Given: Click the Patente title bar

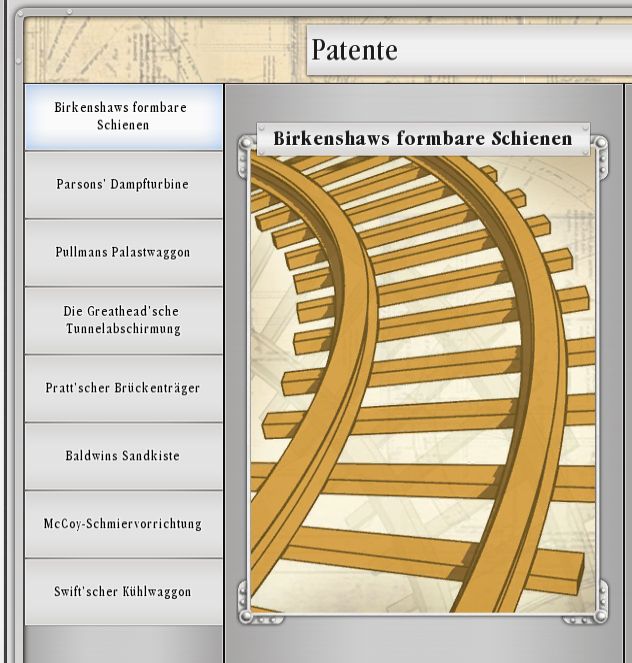Looking at the screenshot, I should click(x=469, y=50).
